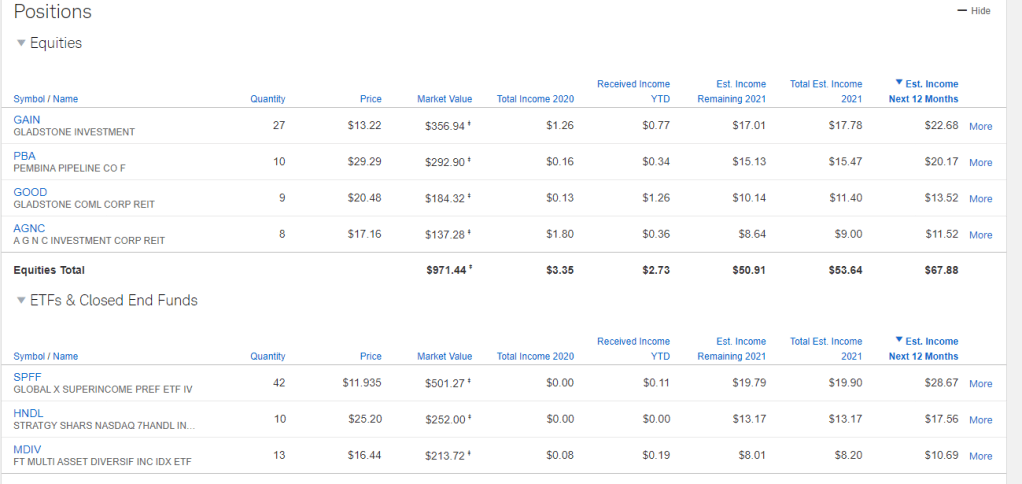Open the PBA symbol link
The image size is (1022, 484).
(x=25, y=155)
